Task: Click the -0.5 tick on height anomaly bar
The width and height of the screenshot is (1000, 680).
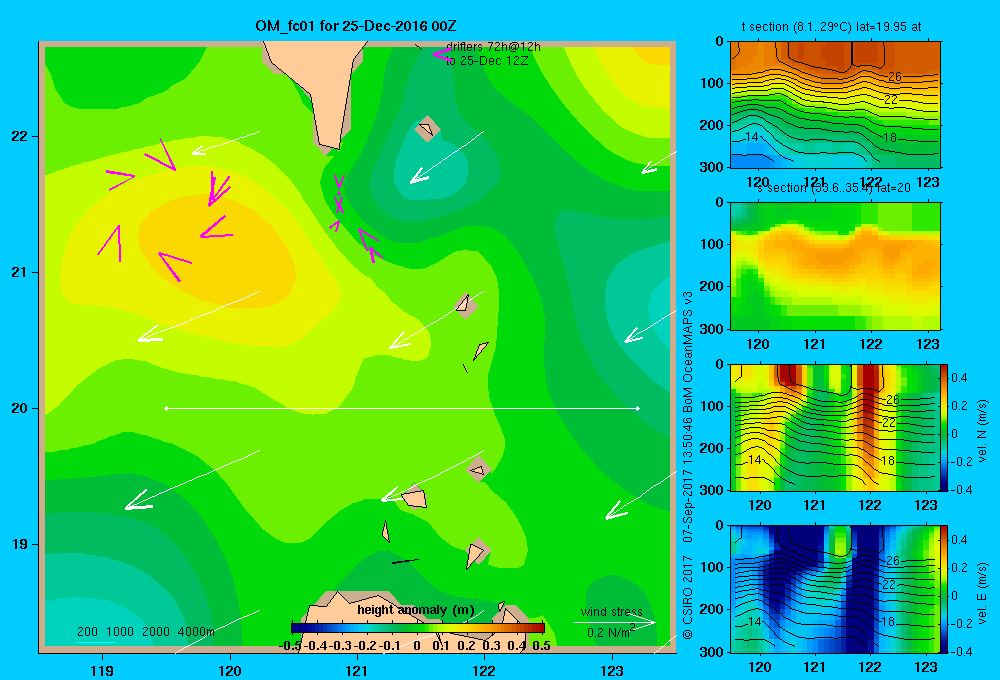Action: (x=291, y=646)
